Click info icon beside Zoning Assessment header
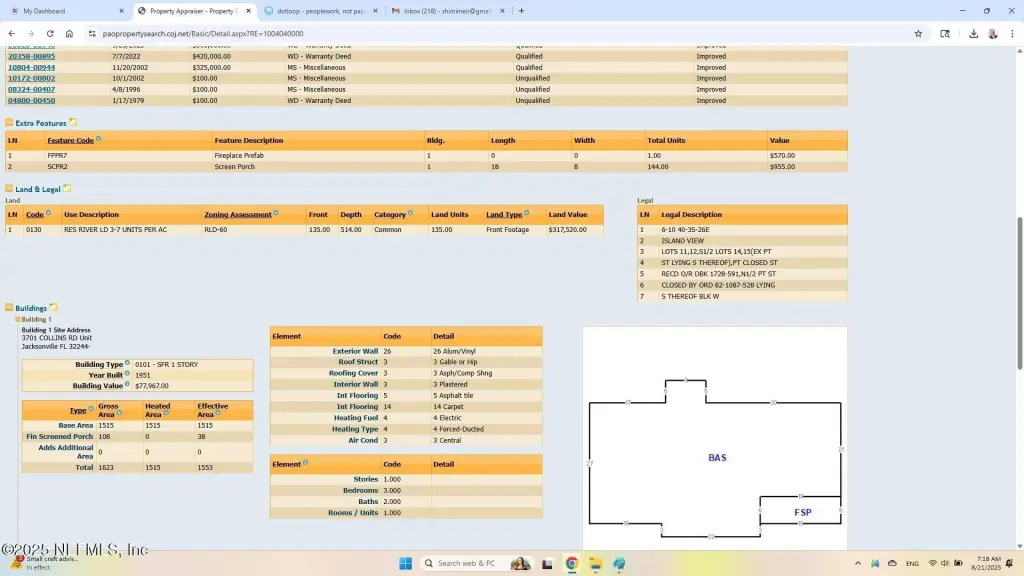 click(x=276, y=213)
